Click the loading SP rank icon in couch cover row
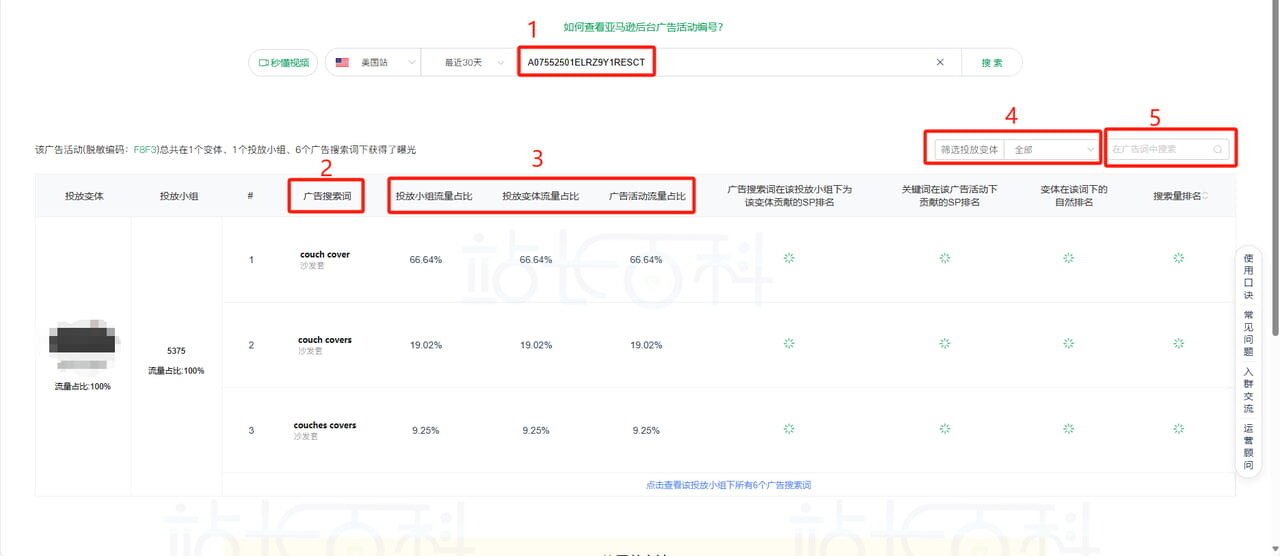The image size is (1280, 556). 789,258
